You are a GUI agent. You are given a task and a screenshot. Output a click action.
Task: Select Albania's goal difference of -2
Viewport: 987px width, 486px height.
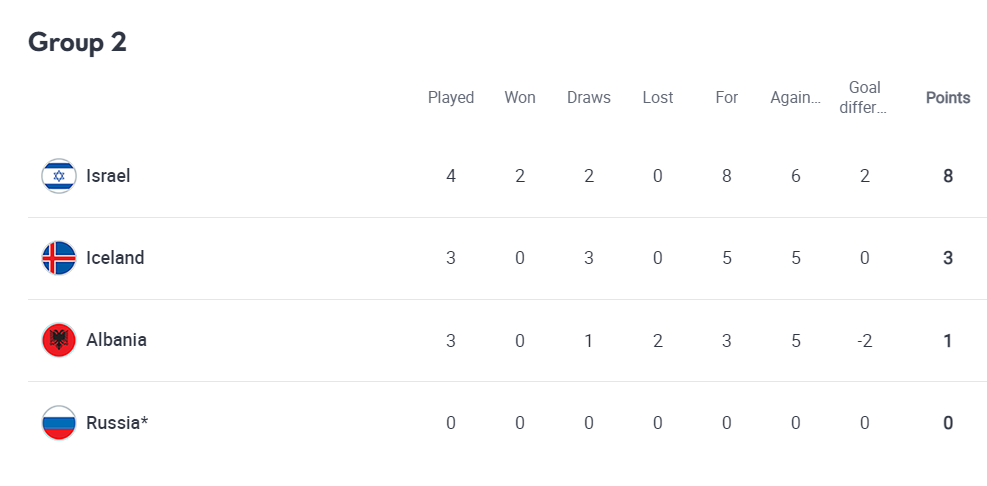point(864,341)
